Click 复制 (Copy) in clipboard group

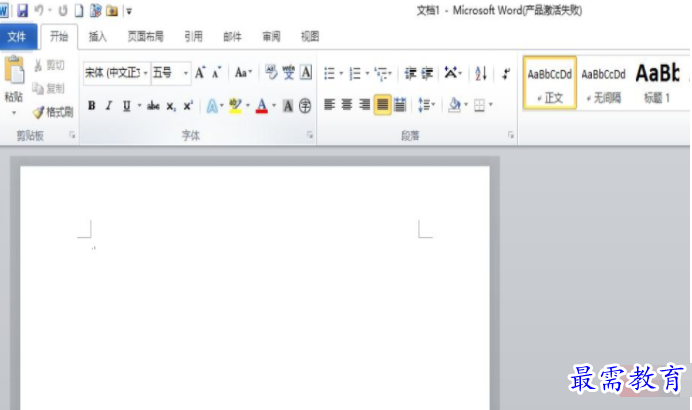(49, 89)
